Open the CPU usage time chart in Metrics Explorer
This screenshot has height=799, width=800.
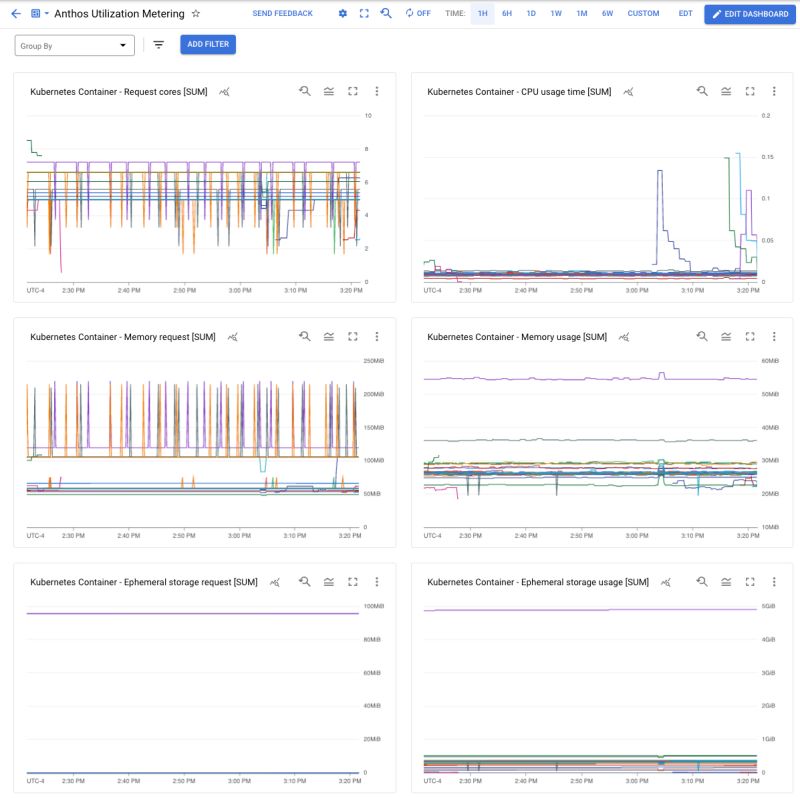click(x=701, y=91)
